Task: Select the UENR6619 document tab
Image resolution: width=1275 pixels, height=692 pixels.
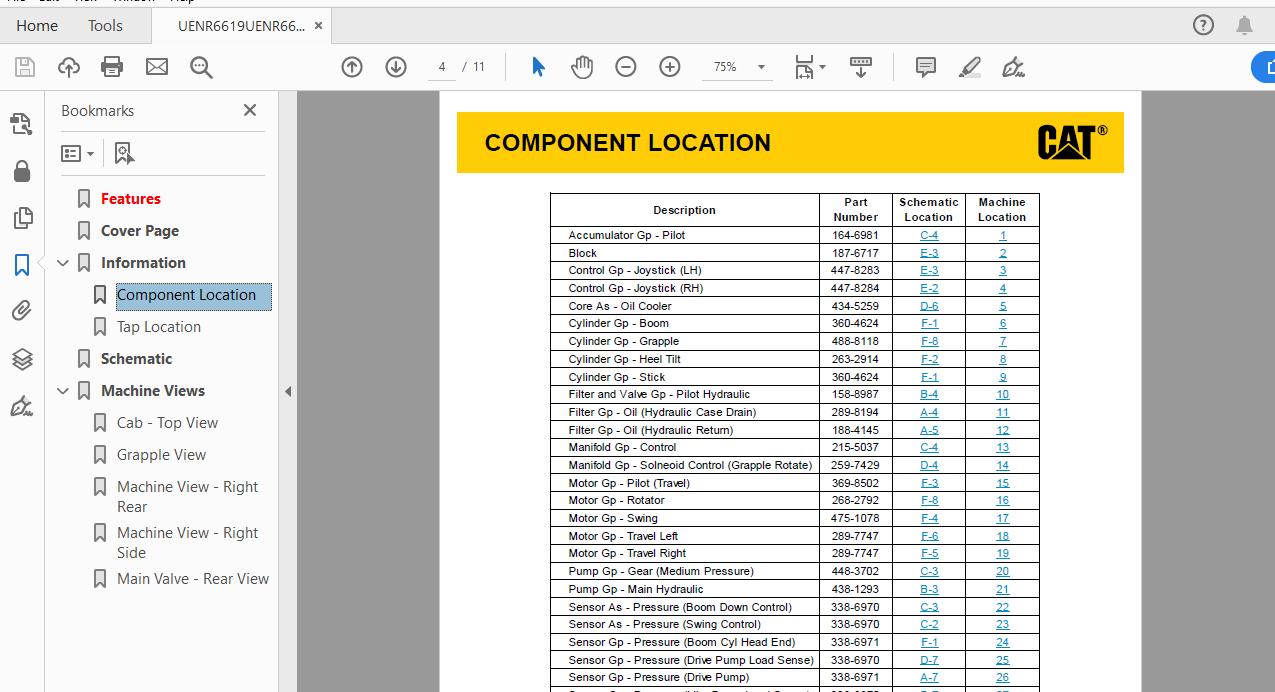Action: (x=241, y=26)
